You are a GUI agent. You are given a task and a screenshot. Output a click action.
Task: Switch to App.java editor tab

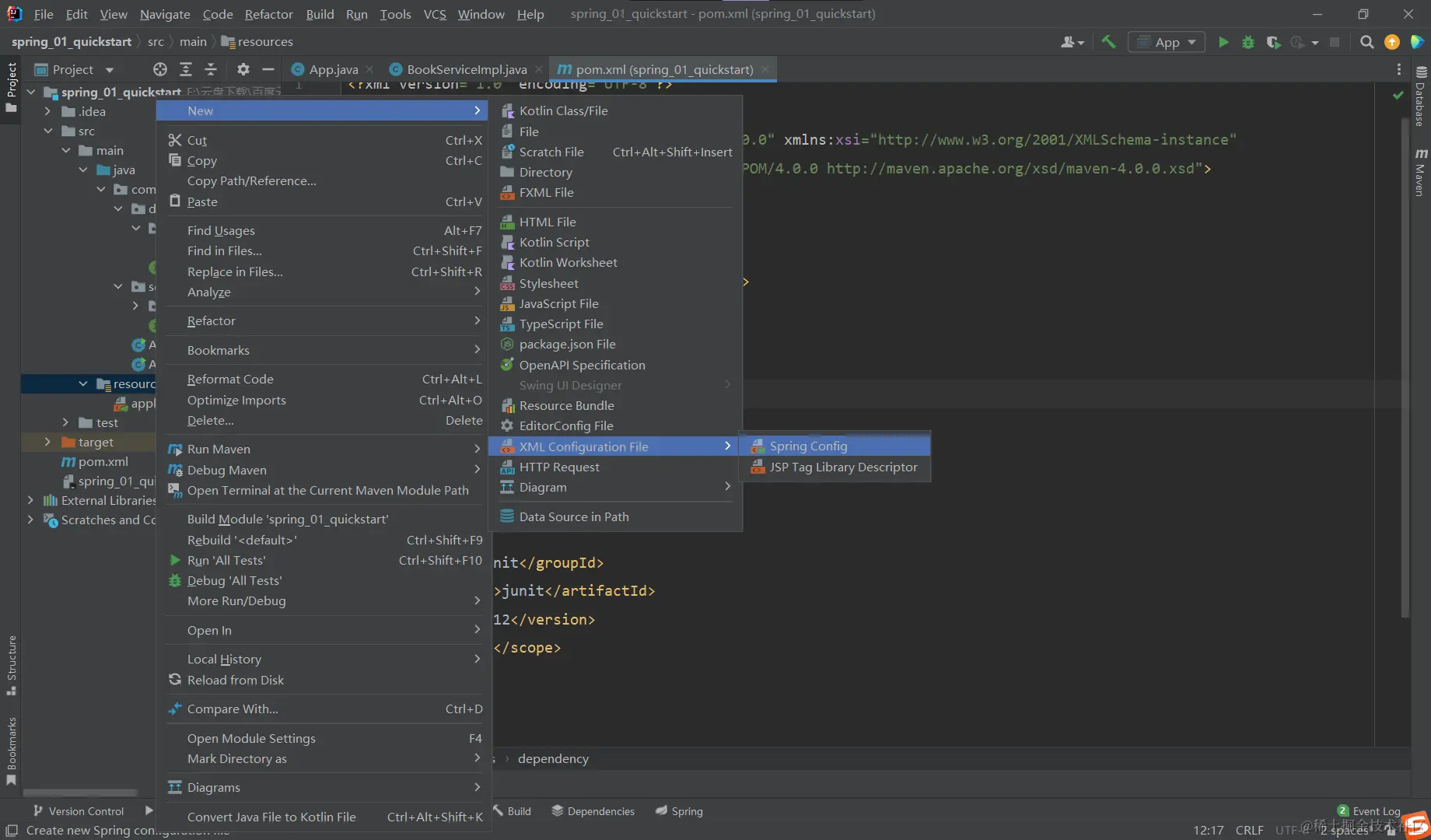[334, 69]
